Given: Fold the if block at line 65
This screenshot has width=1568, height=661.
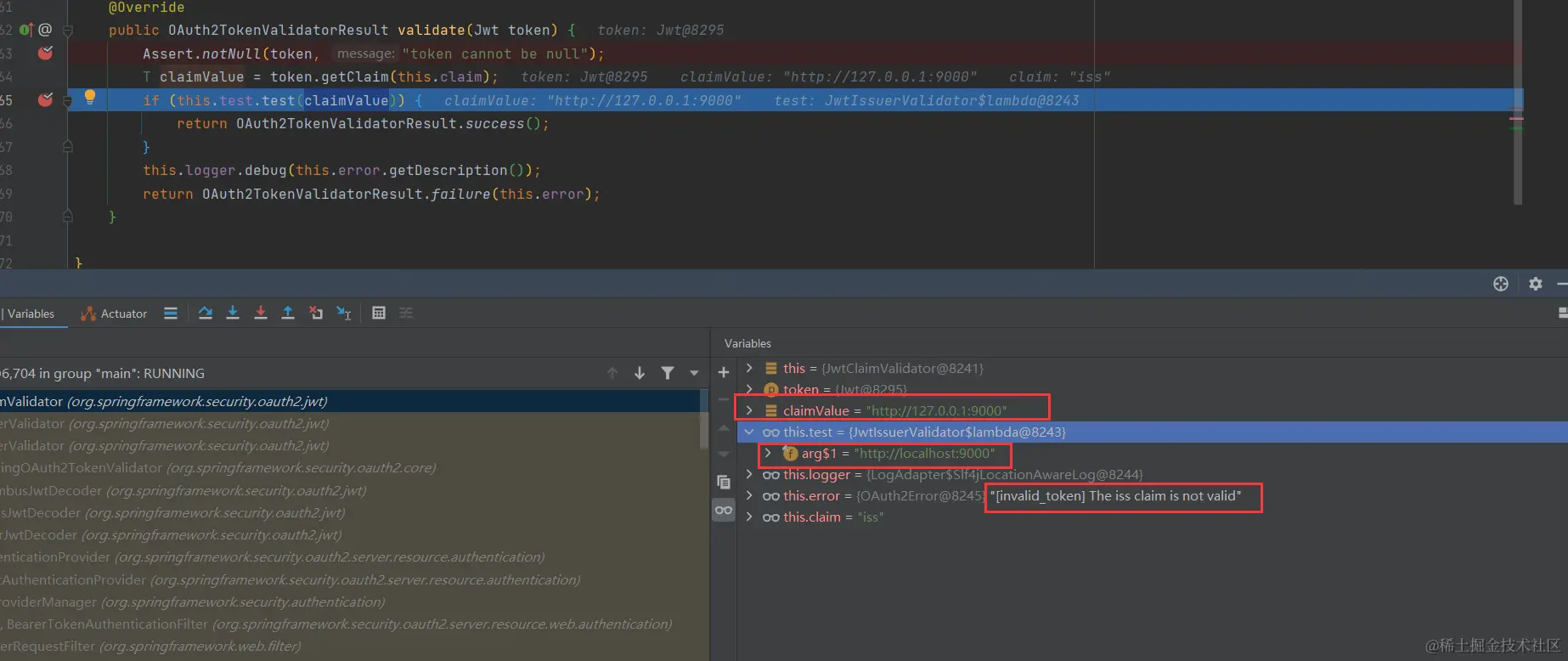Looking at the screenshot, I should [68, 100].
